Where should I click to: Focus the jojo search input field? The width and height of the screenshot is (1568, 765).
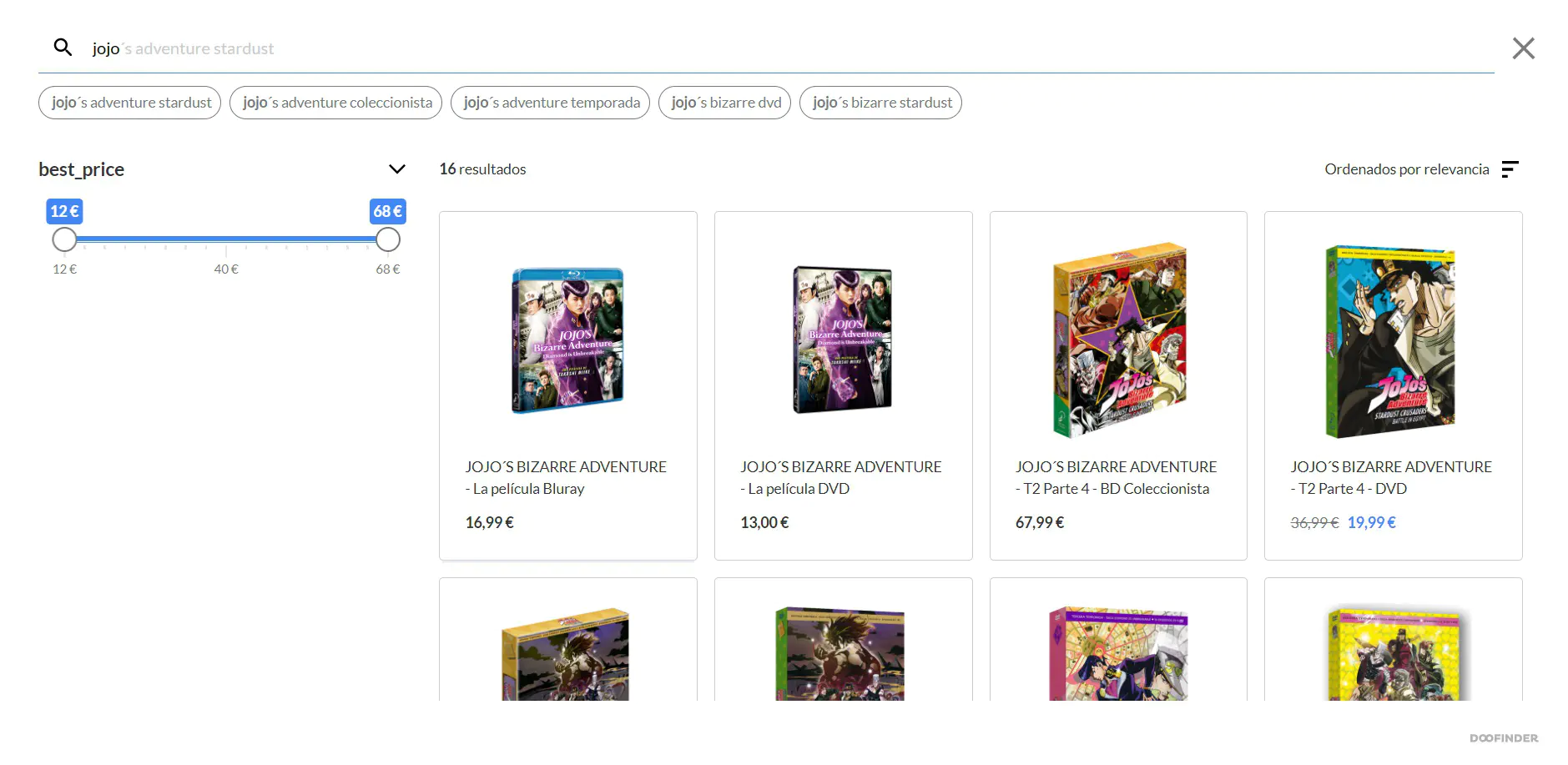(x=766, y=48)
